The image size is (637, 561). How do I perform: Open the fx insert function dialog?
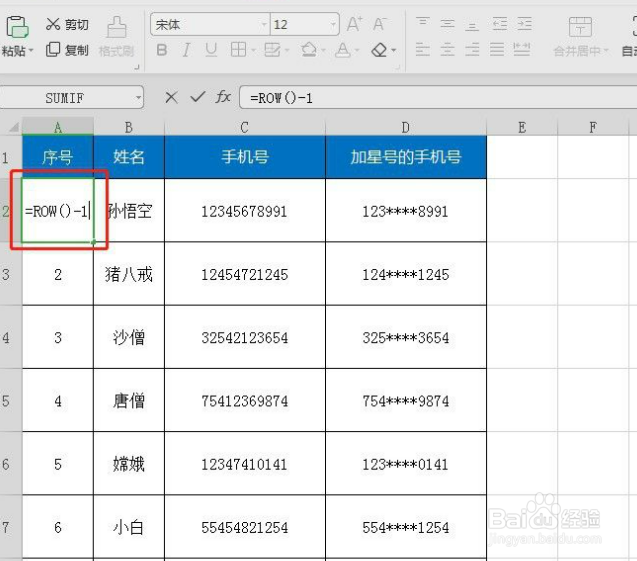click(x=223, y=97)
